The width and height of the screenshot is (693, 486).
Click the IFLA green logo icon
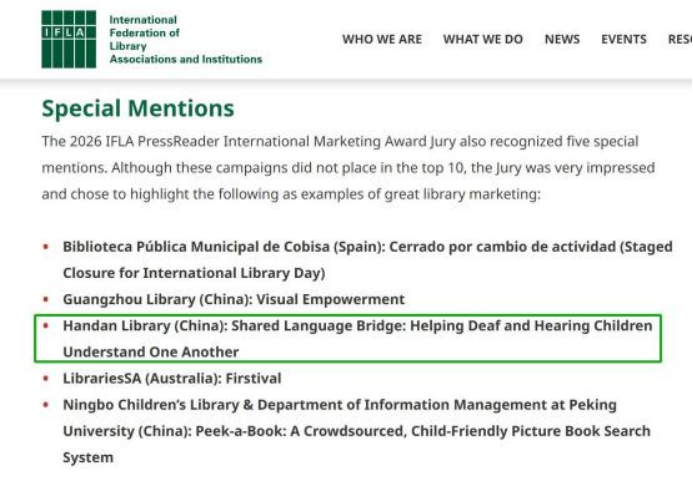(69, 39)
